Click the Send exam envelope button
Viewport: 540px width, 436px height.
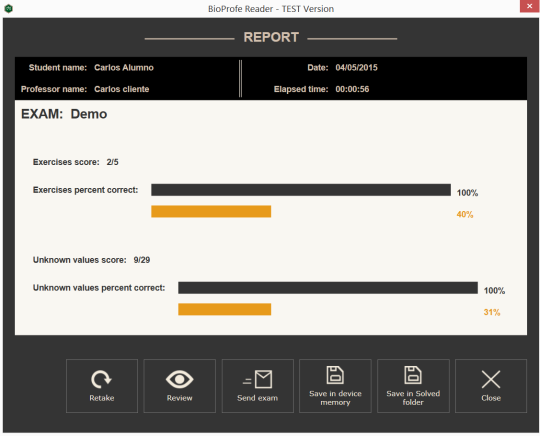coord(258,386)
